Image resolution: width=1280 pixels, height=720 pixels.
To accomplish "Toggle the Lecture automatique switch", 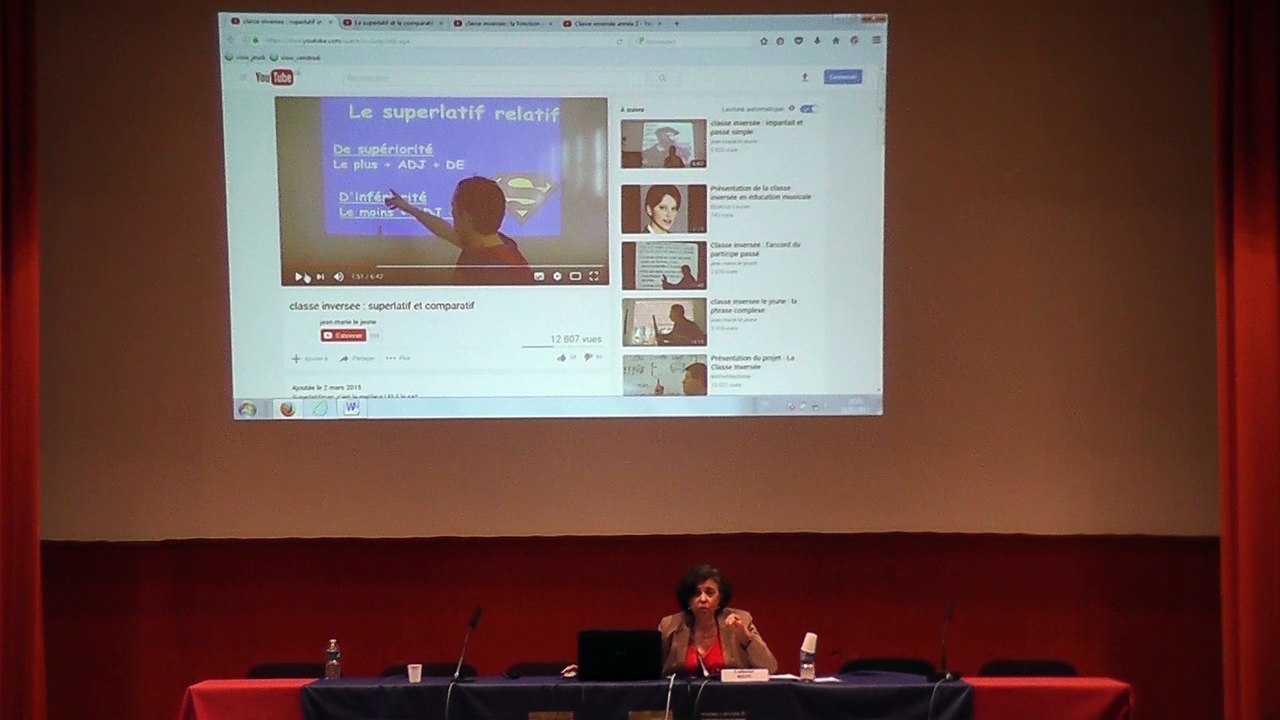I will pos(808,108).
